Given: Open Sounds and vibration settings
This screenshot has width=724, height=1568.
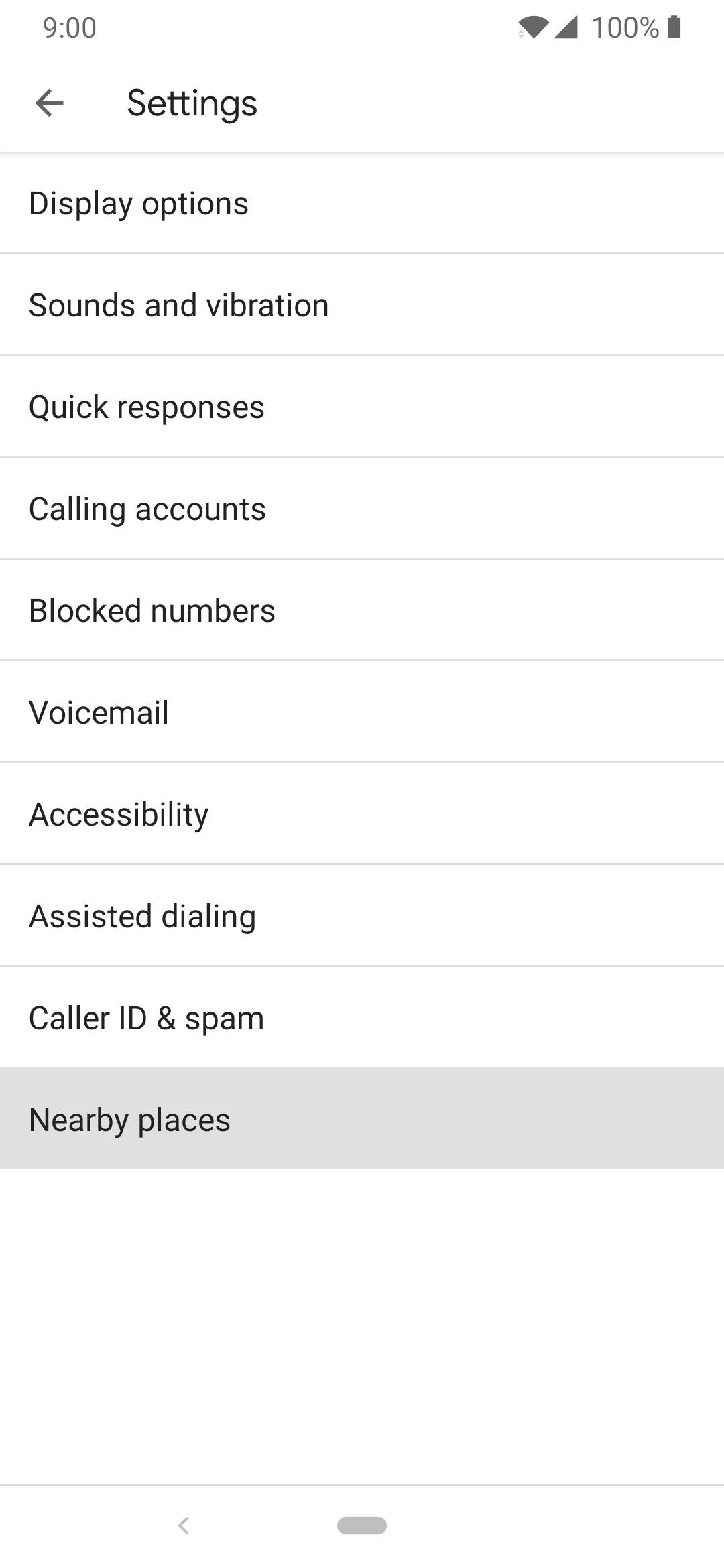Looking at the screenshot, I should [362, 306].
